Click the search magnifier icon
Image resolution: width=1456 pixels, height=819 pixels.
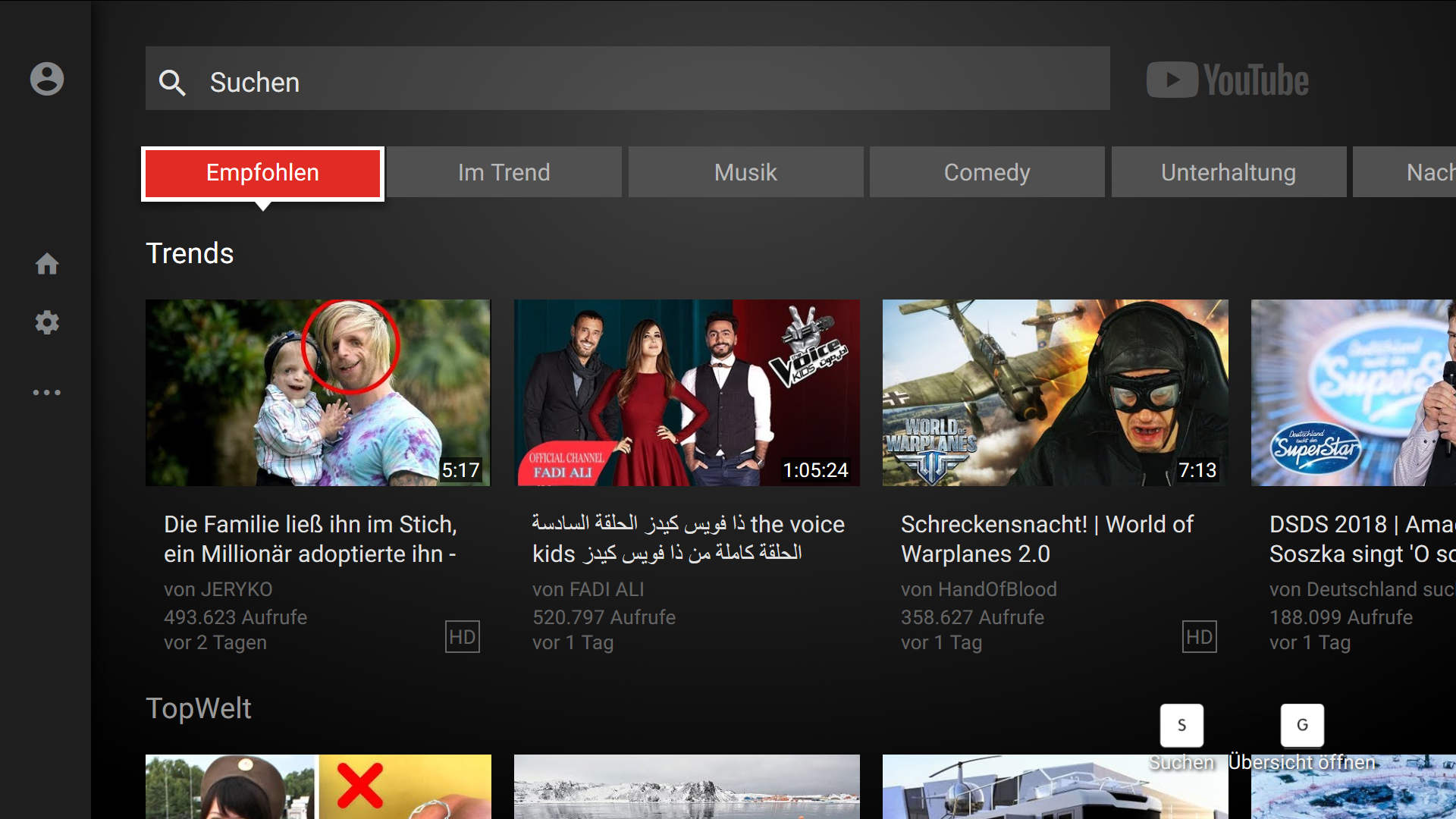click(172, 83)
